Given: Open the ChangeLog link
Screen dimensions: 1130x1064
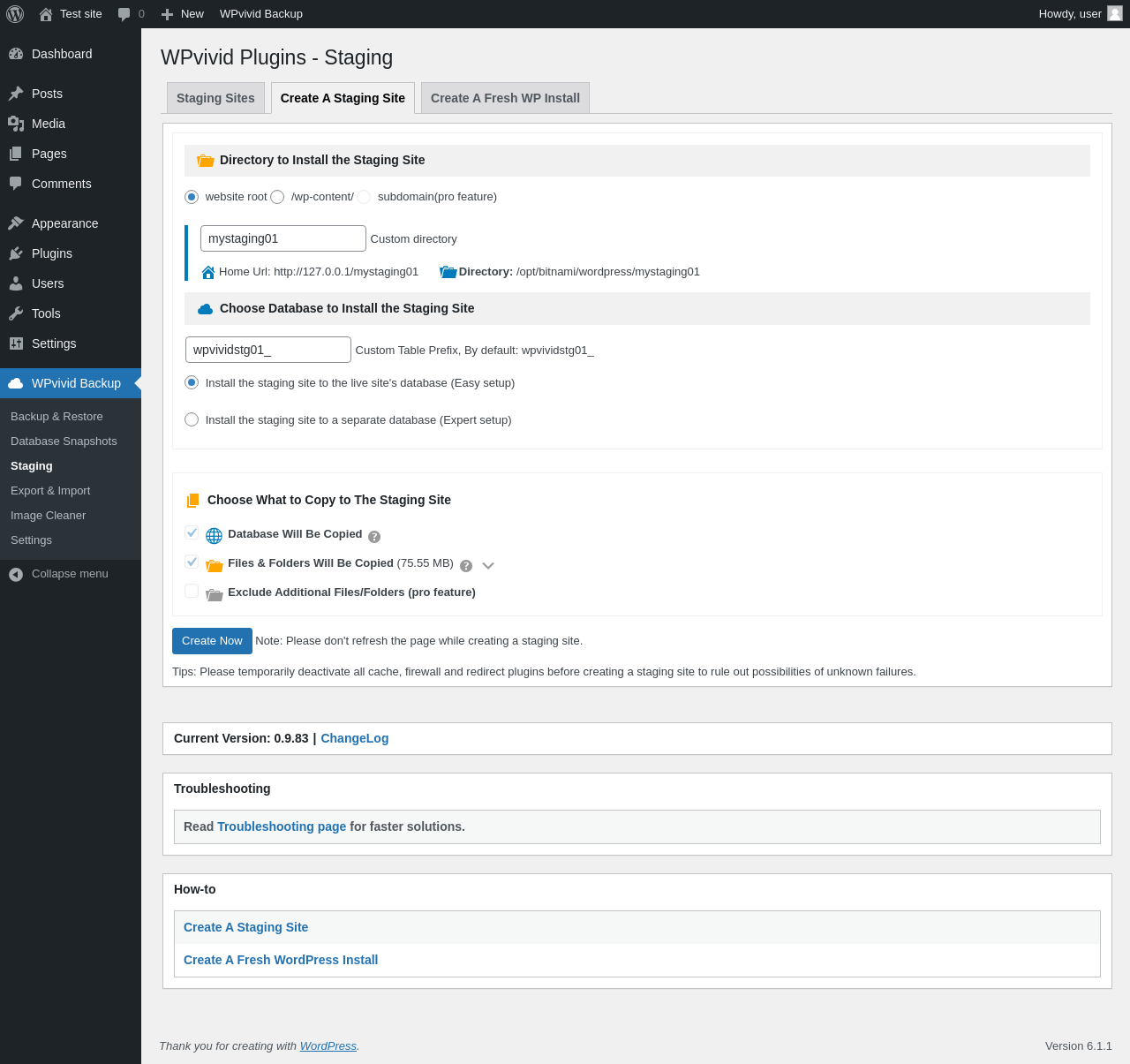Looking at the screenshot, I should [x=354, y=738].
